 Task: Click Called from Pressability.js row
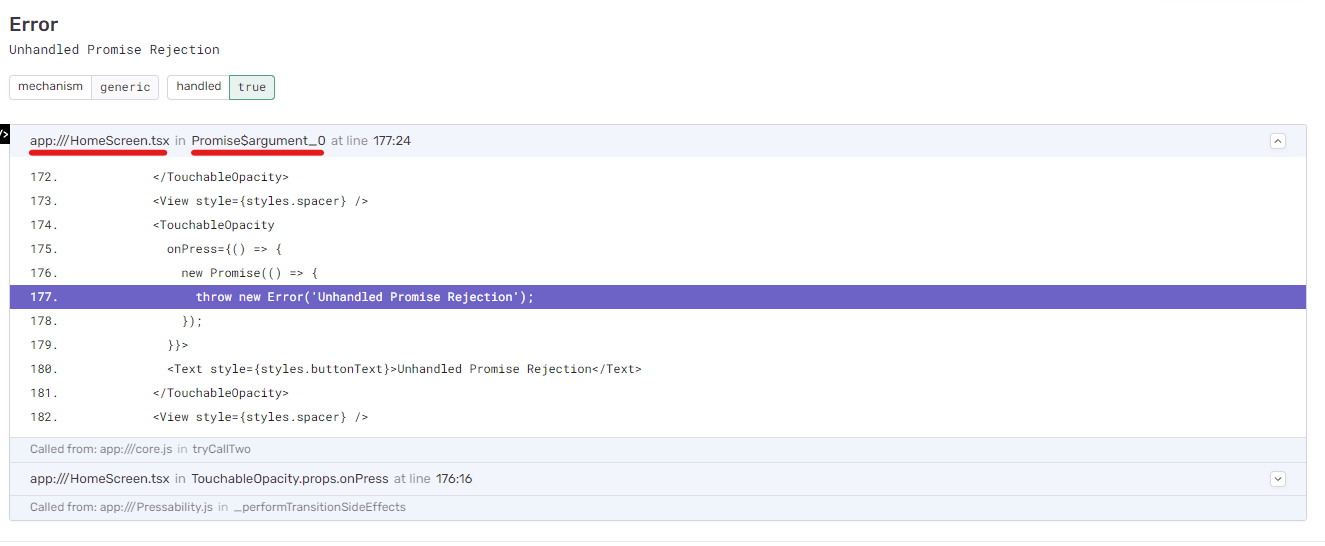click(658, 508)
